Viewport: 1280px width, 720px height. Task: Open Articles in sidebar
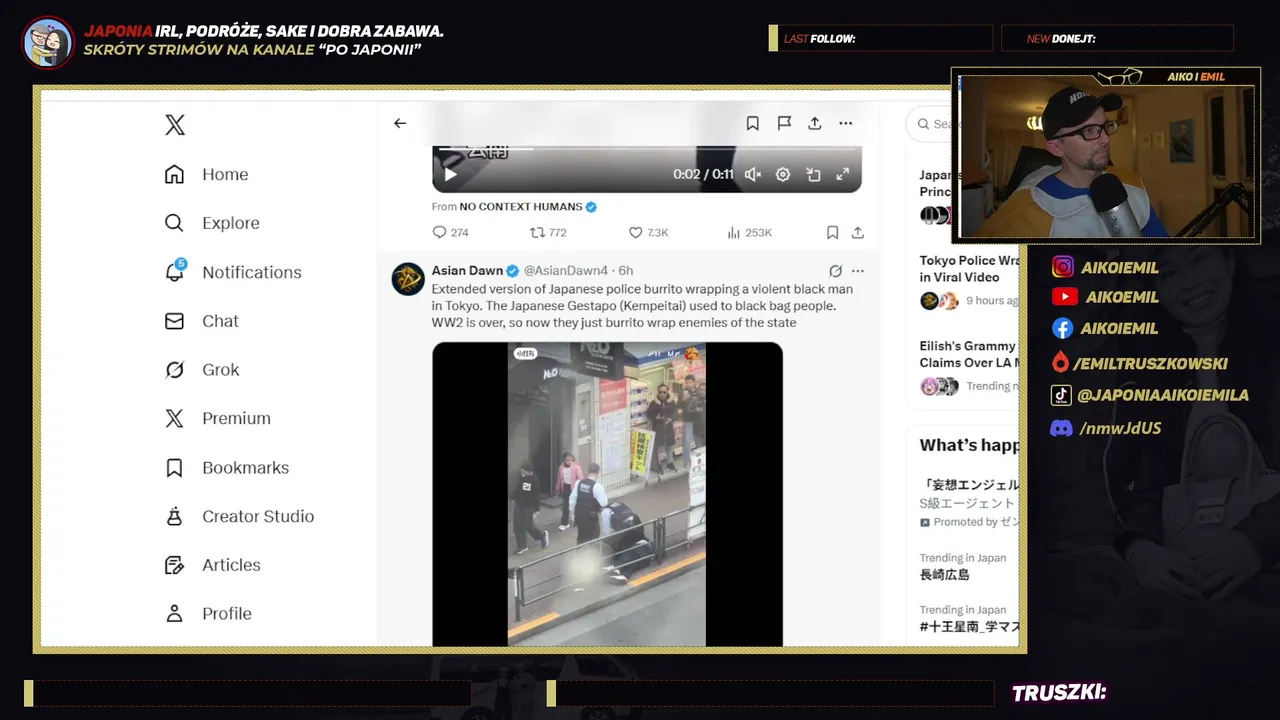(x=212, y=565)
